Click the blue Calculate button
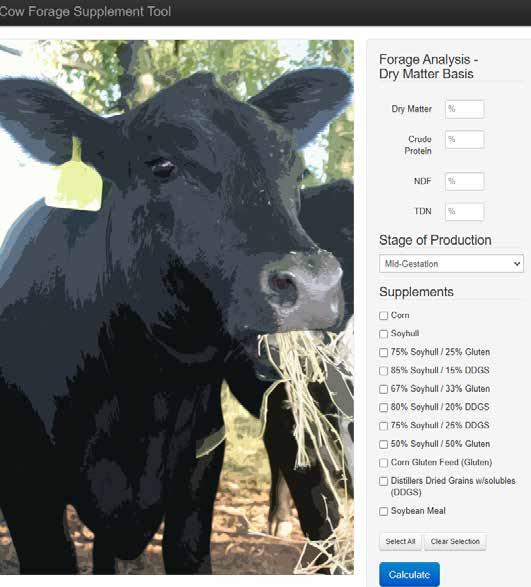Image resolution: width=531 pixels, height=587 pixels. coord(409,574)
